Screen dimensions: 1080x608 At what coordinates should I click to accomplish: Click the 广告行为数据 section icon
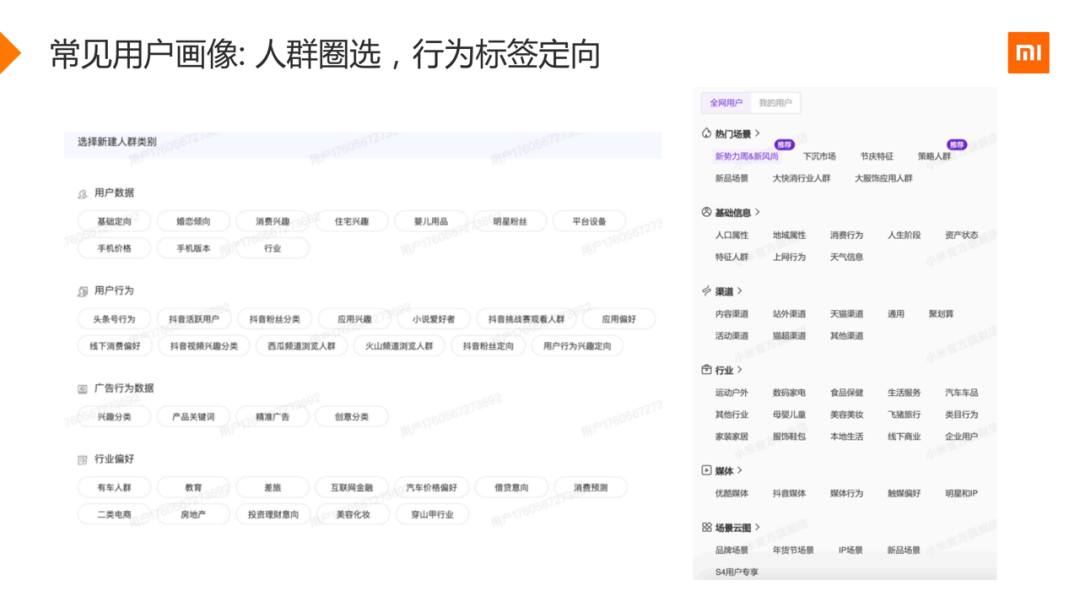[x=83, y=389]
